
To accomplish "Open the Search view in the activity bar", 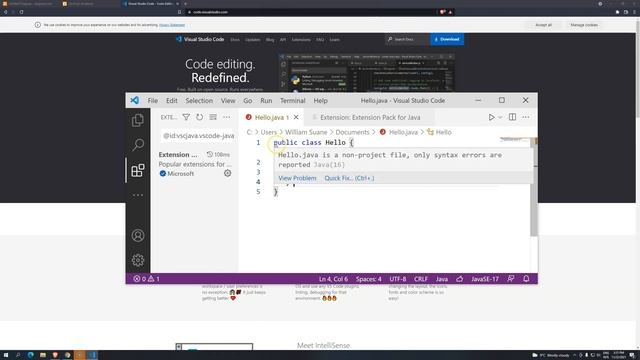I will (x=138, y=144).
